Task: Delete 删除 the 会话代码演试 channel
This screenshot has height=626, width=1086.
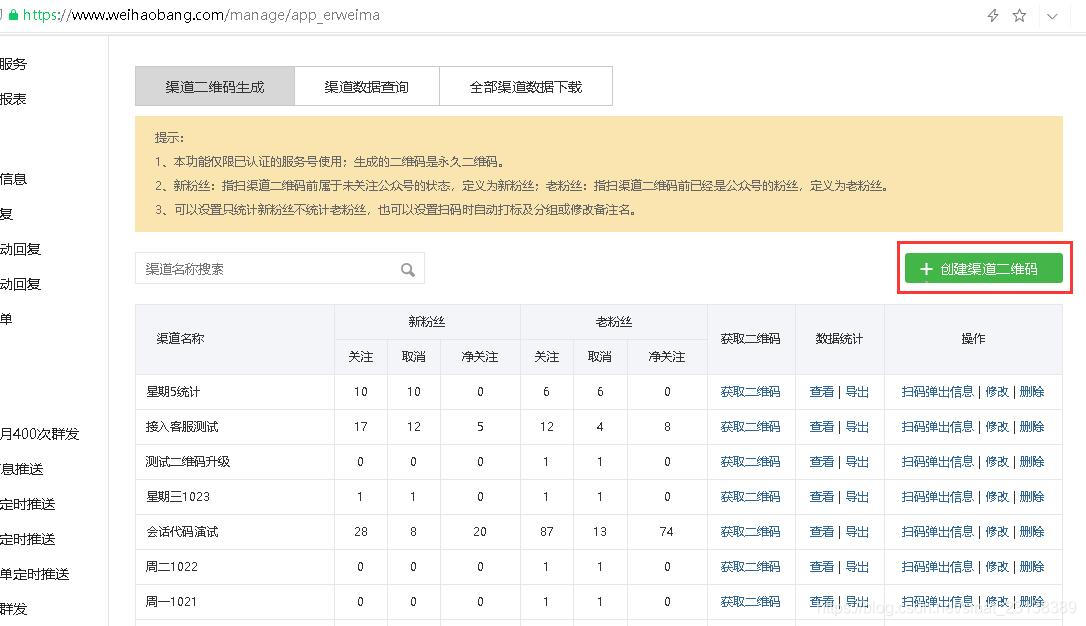Action: [x=1032, y=532]
